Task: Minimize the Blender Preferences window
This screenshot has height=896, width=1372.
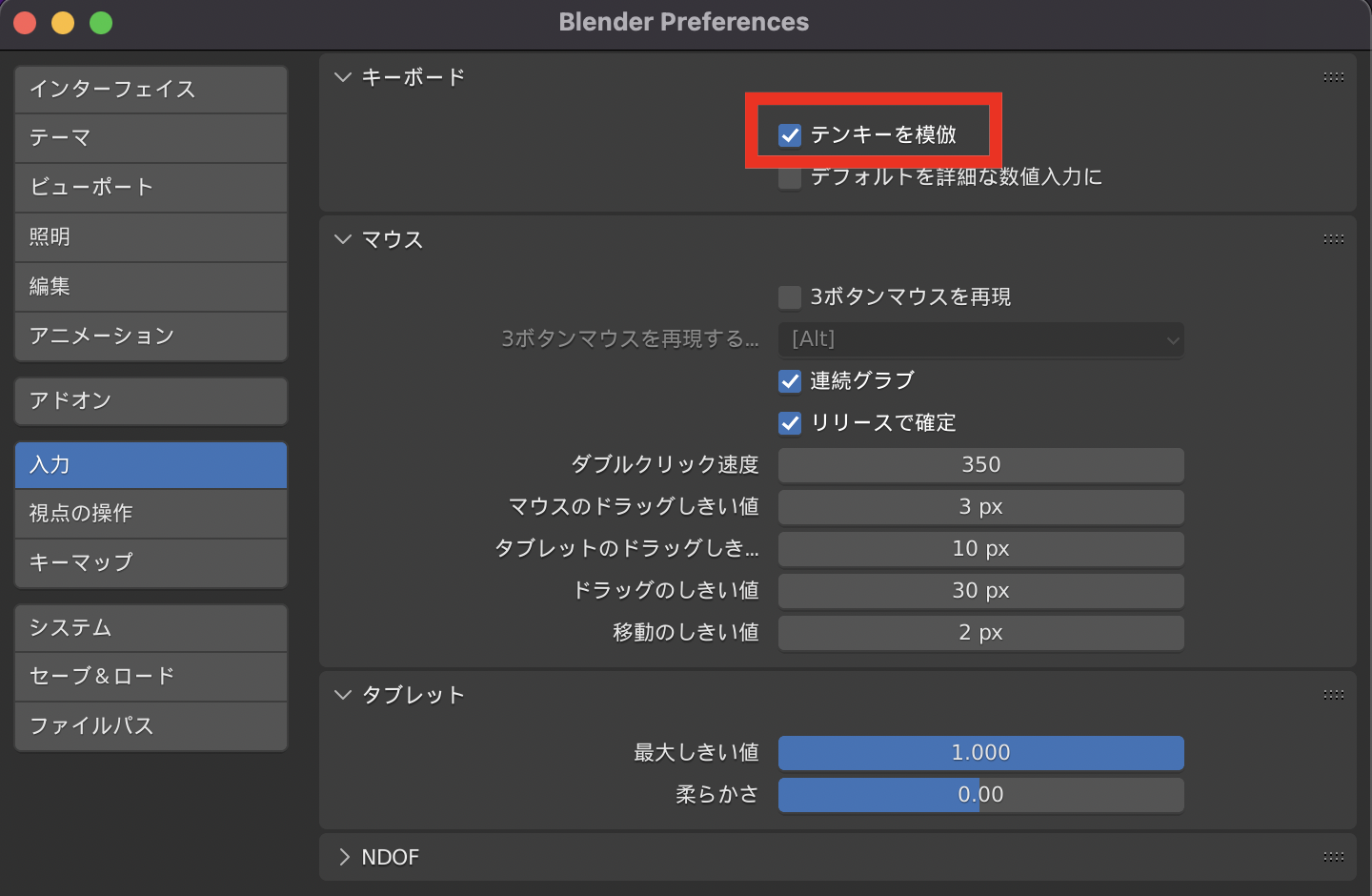Action: 63,23
